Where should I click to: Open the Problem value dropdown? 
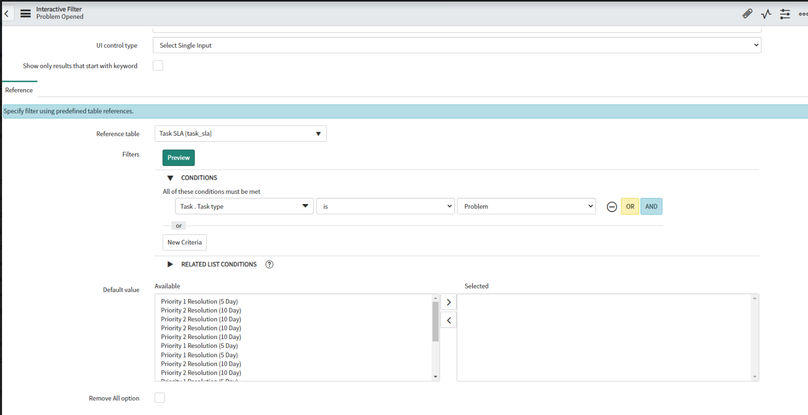[526, 206]
